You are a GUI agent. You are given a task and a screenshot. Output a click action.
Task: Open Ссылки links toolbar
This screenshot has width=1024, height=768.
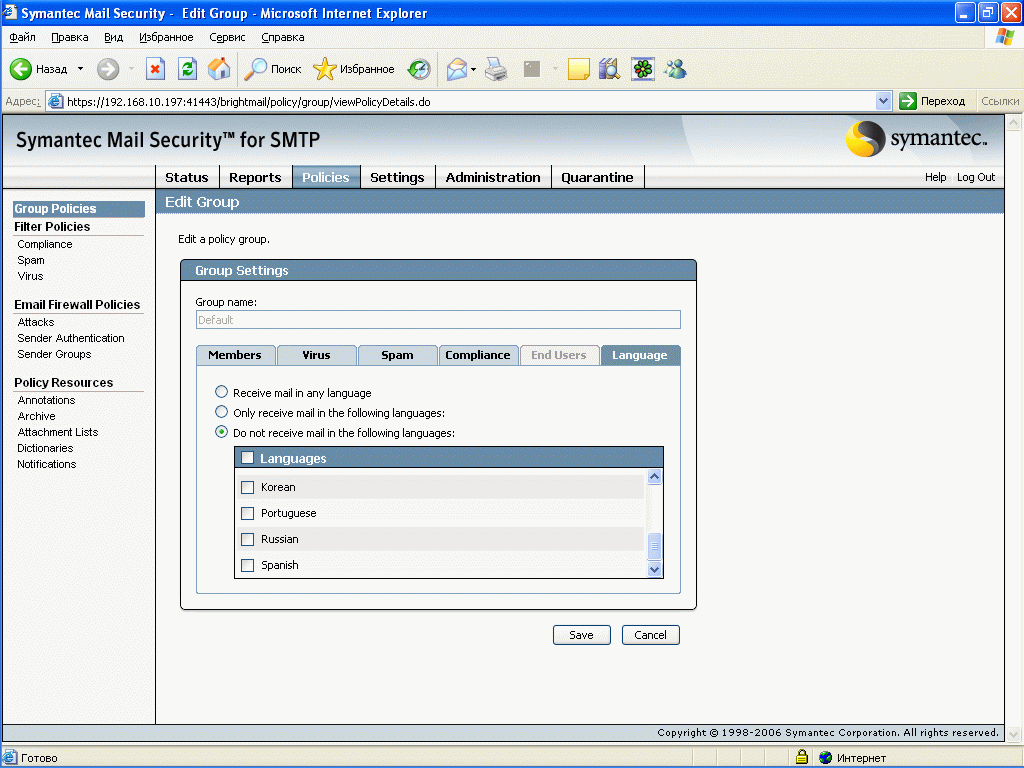(1000, 101)
